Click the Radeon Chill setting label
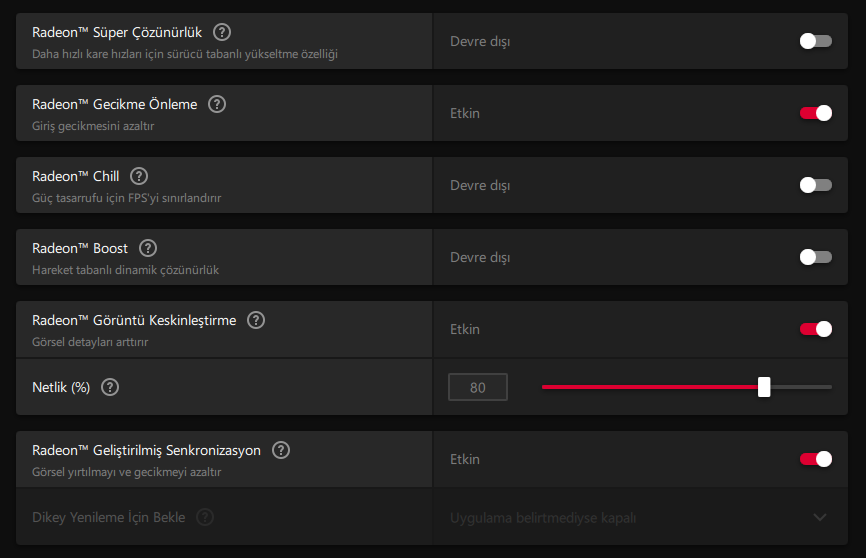Viewport: 866px width, 558px height. click(75, 176)
